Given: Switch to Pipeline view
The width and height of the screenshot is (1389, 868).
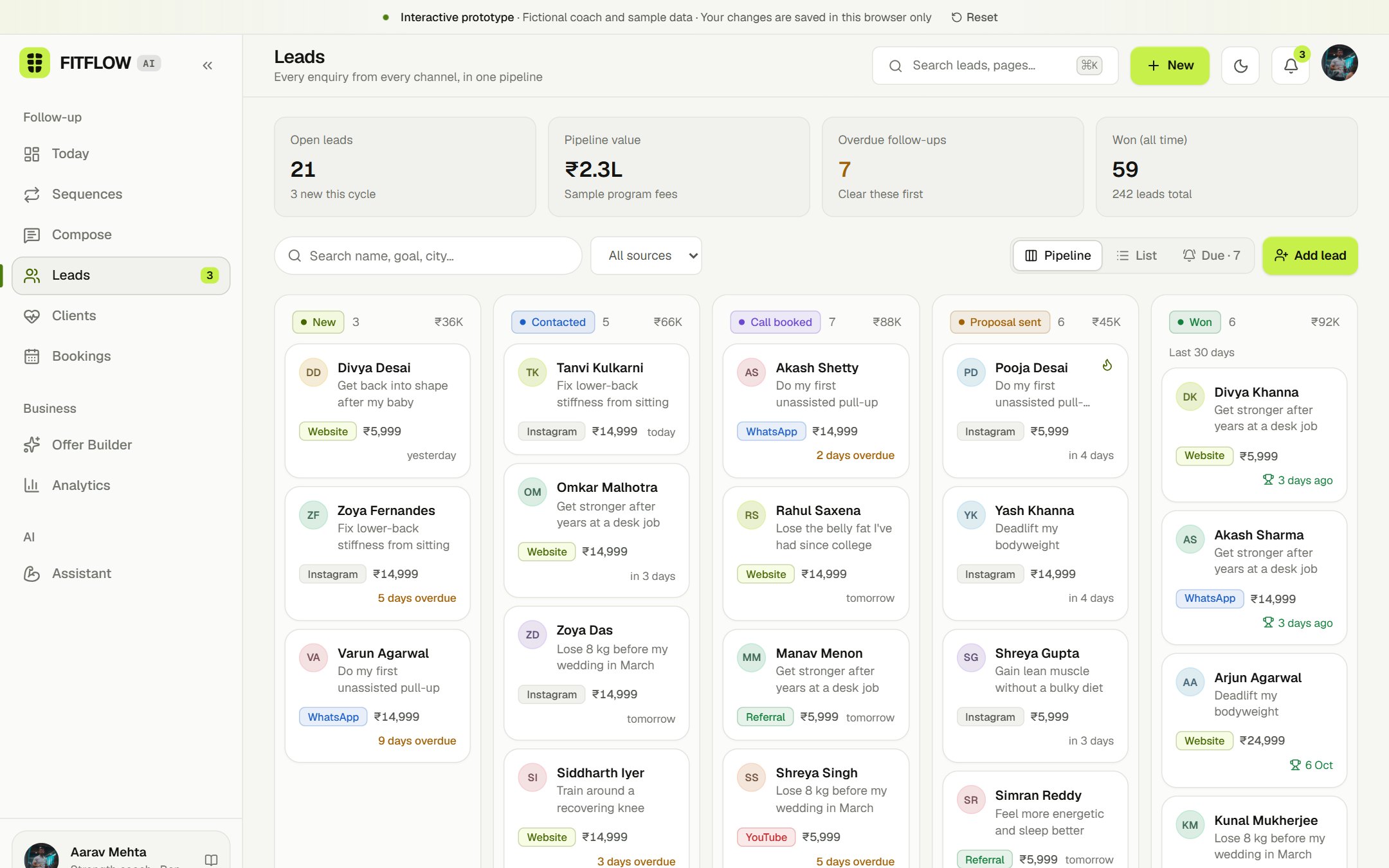Looking at the screenshot, I should coord(1057,256).
